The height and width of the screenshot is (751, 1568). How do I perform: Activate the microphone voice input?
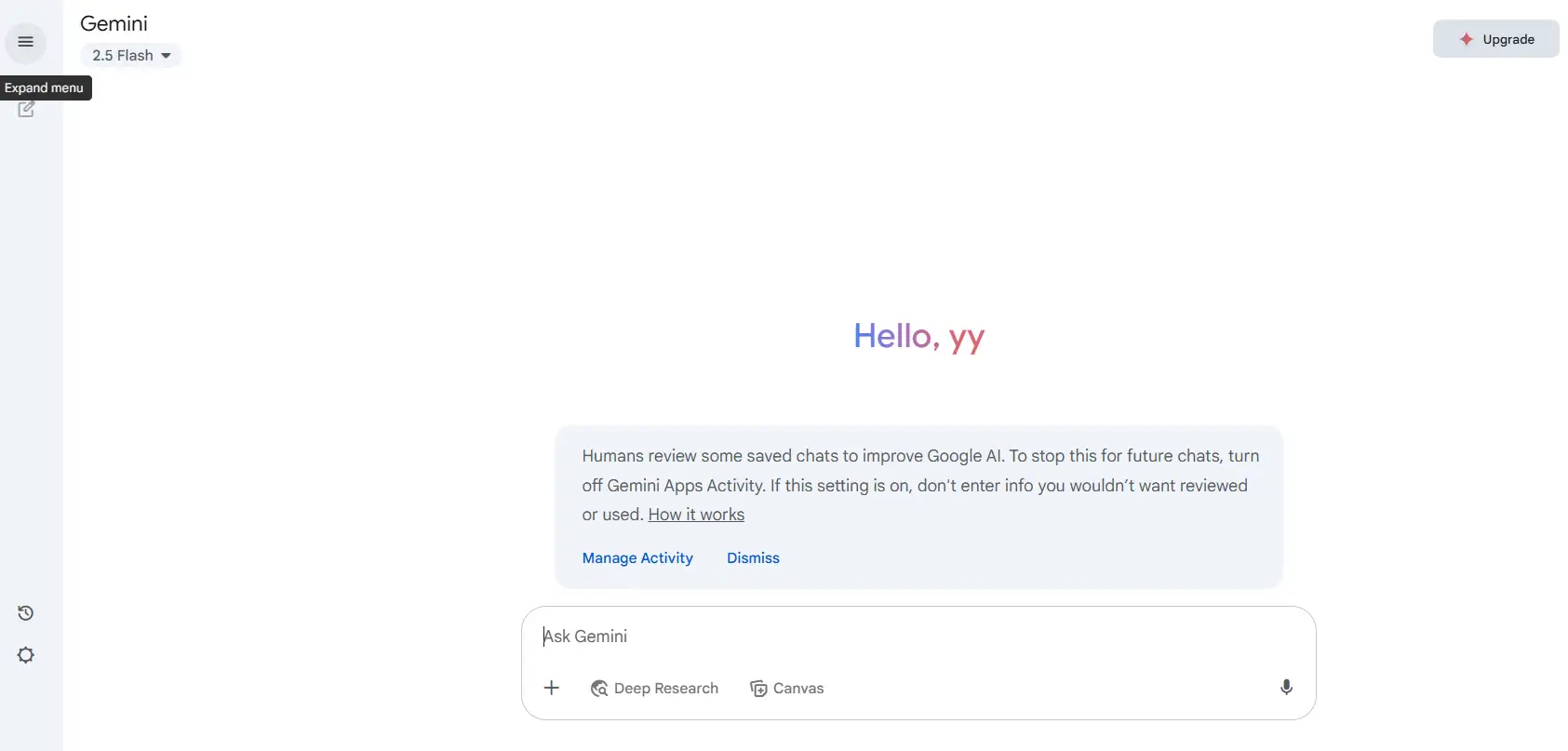click(1286, 688)
